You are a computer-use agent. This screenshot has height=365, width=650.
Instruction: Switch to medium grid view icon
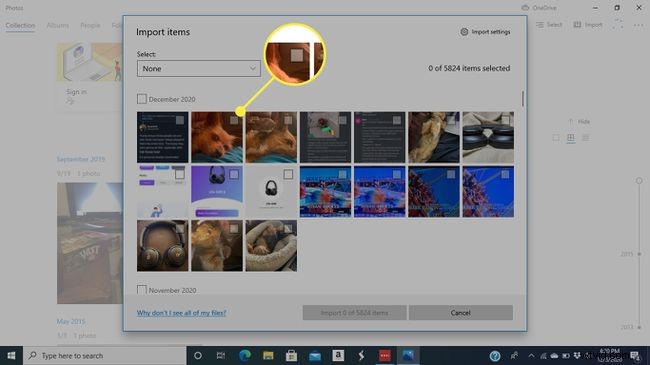(x=571, y=138)
